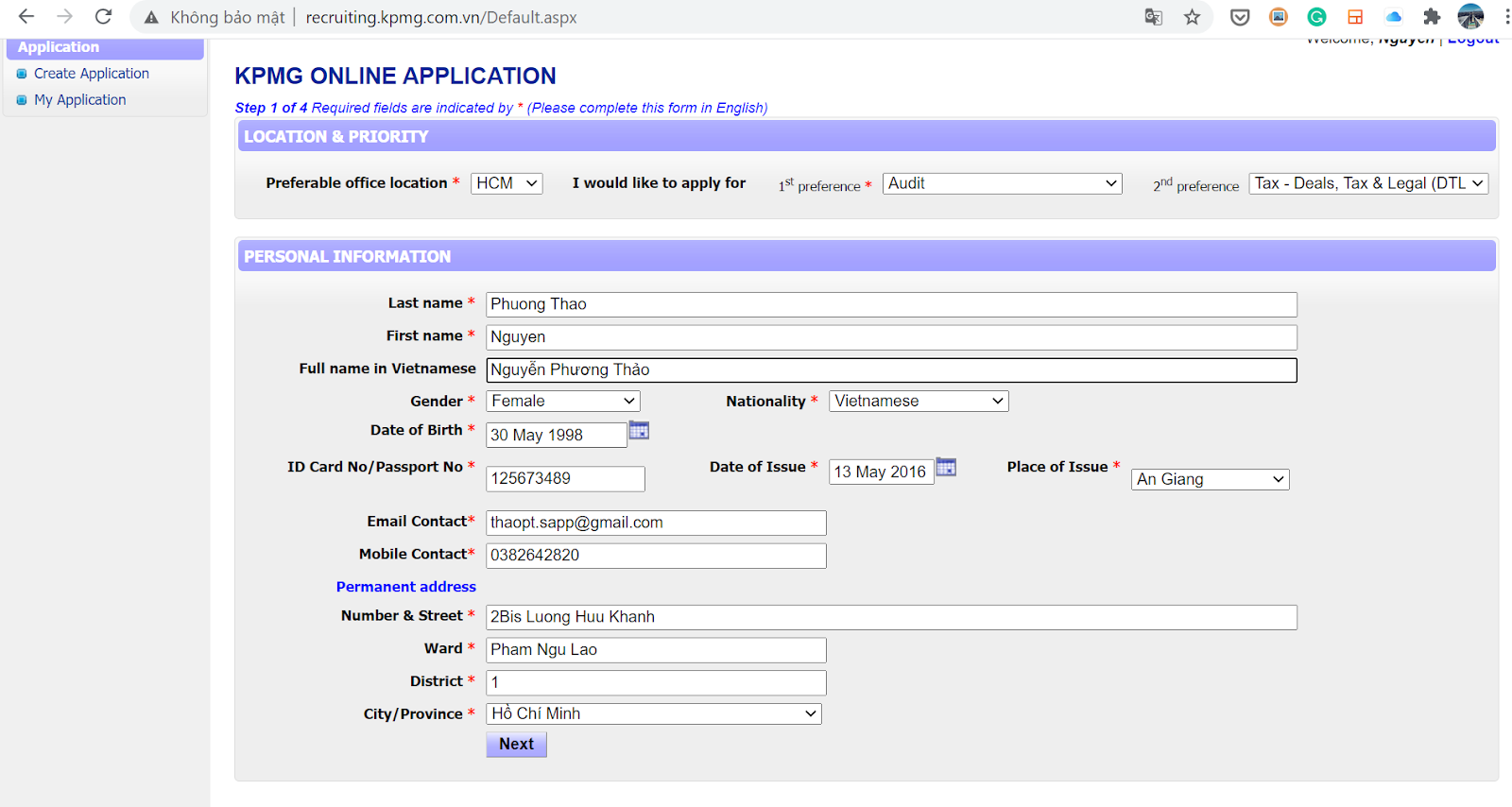1512x807 pixels.
Task: Click the orange window-layout extension icon
Action: coord(1355,17)
